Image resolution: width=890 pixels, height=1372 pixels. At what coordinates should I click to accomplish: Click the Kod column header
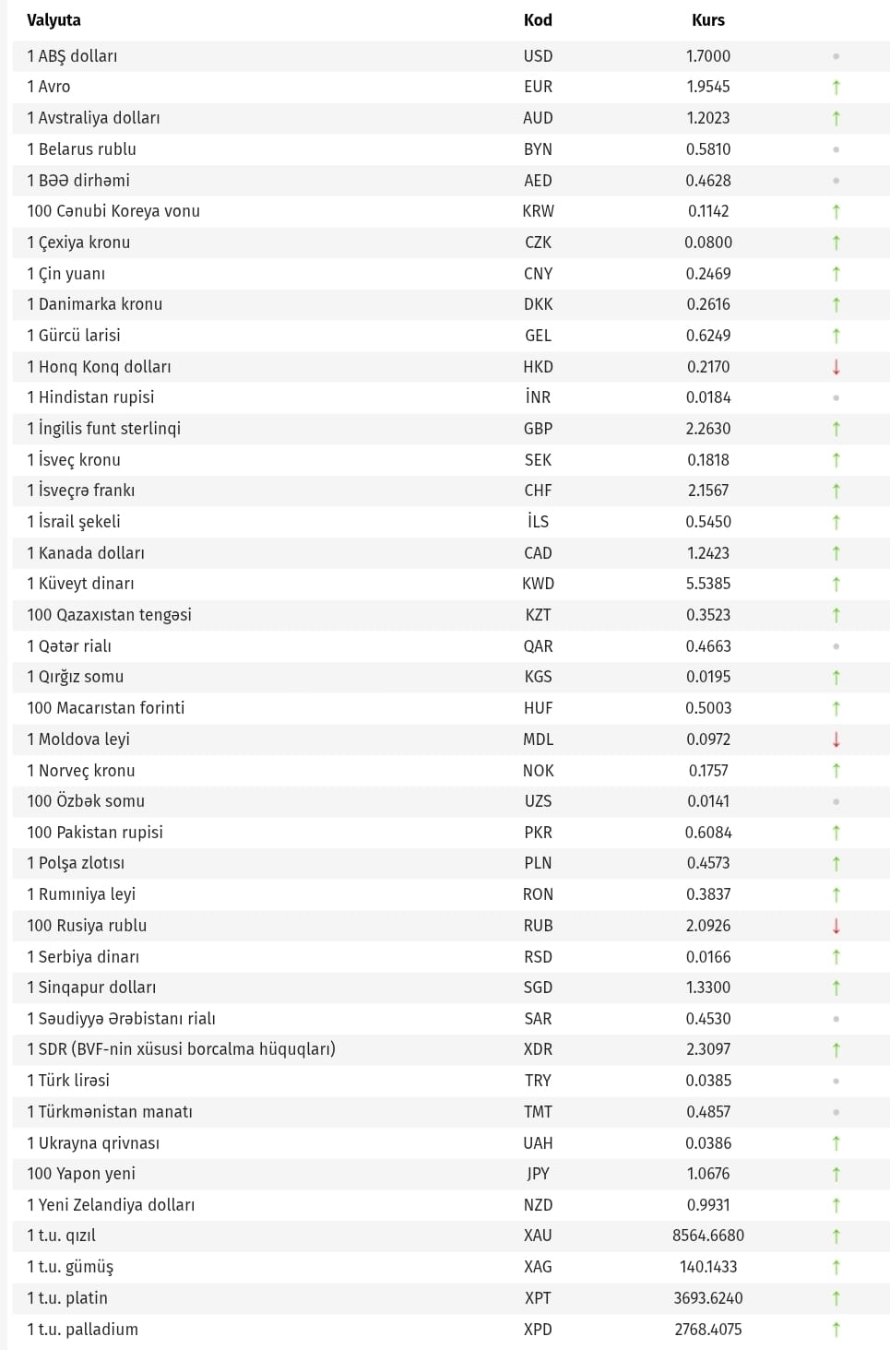[538, 20]
